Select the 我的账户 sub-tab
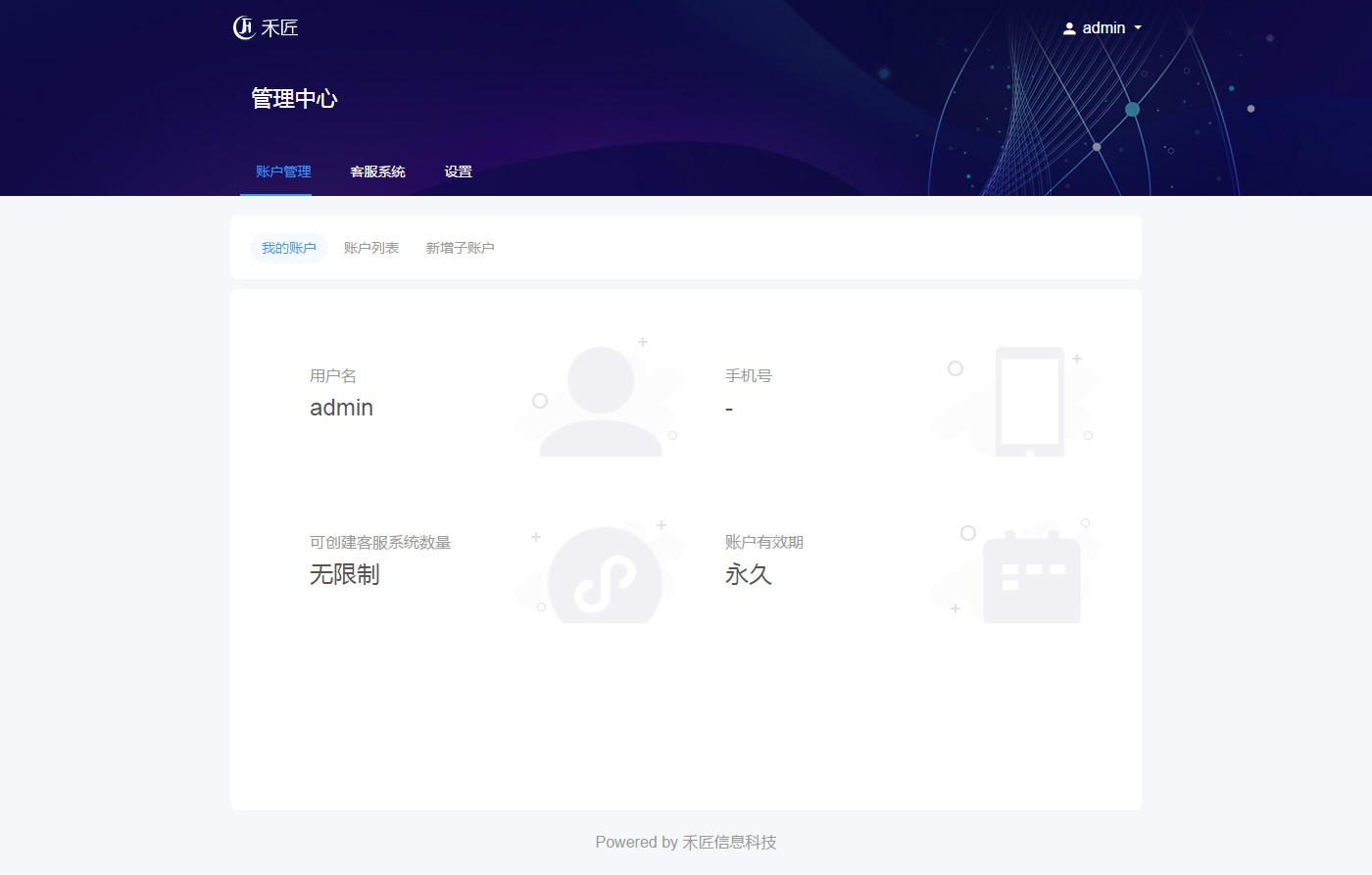Image resolution: width=1372 pixels, height=875 pixels. tap(288, 248)
